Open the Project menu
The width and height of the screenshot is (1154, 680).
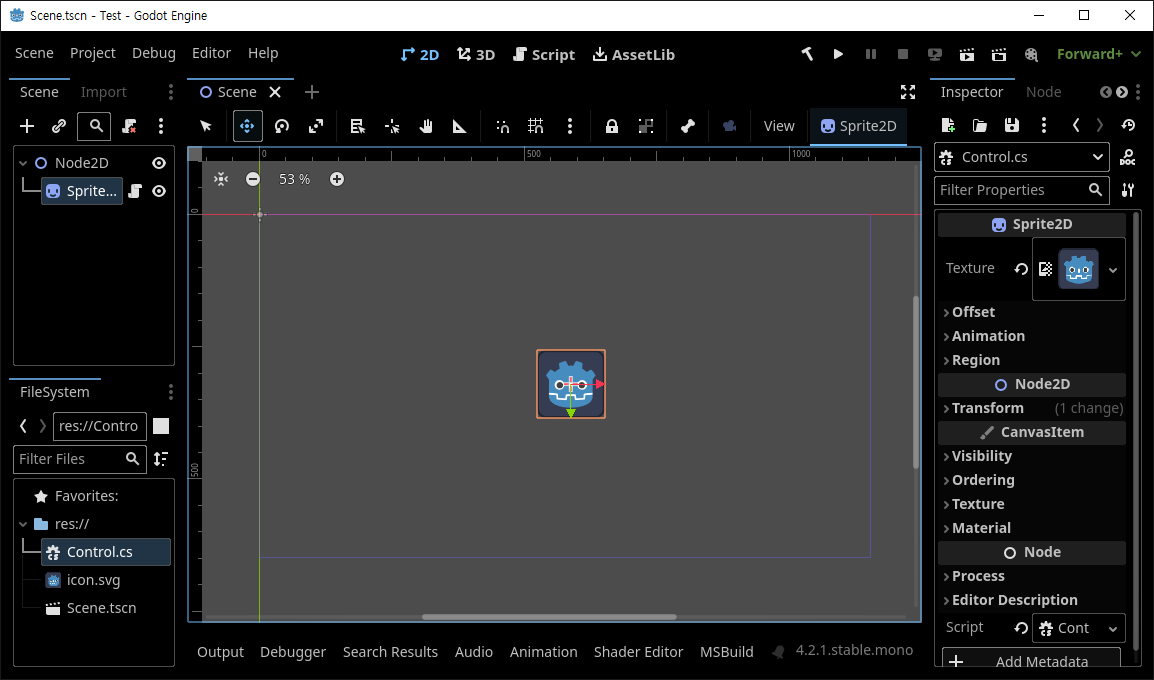[x=93, y=53]
